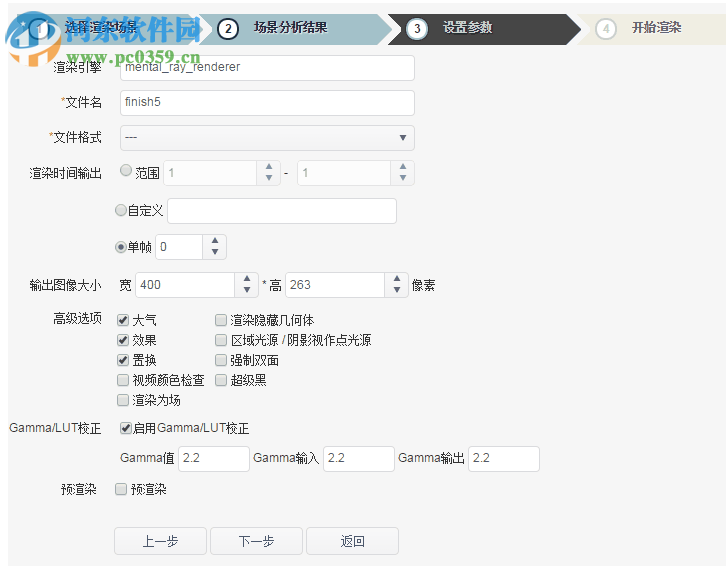Click the 渲染引擎 input field

267,68
